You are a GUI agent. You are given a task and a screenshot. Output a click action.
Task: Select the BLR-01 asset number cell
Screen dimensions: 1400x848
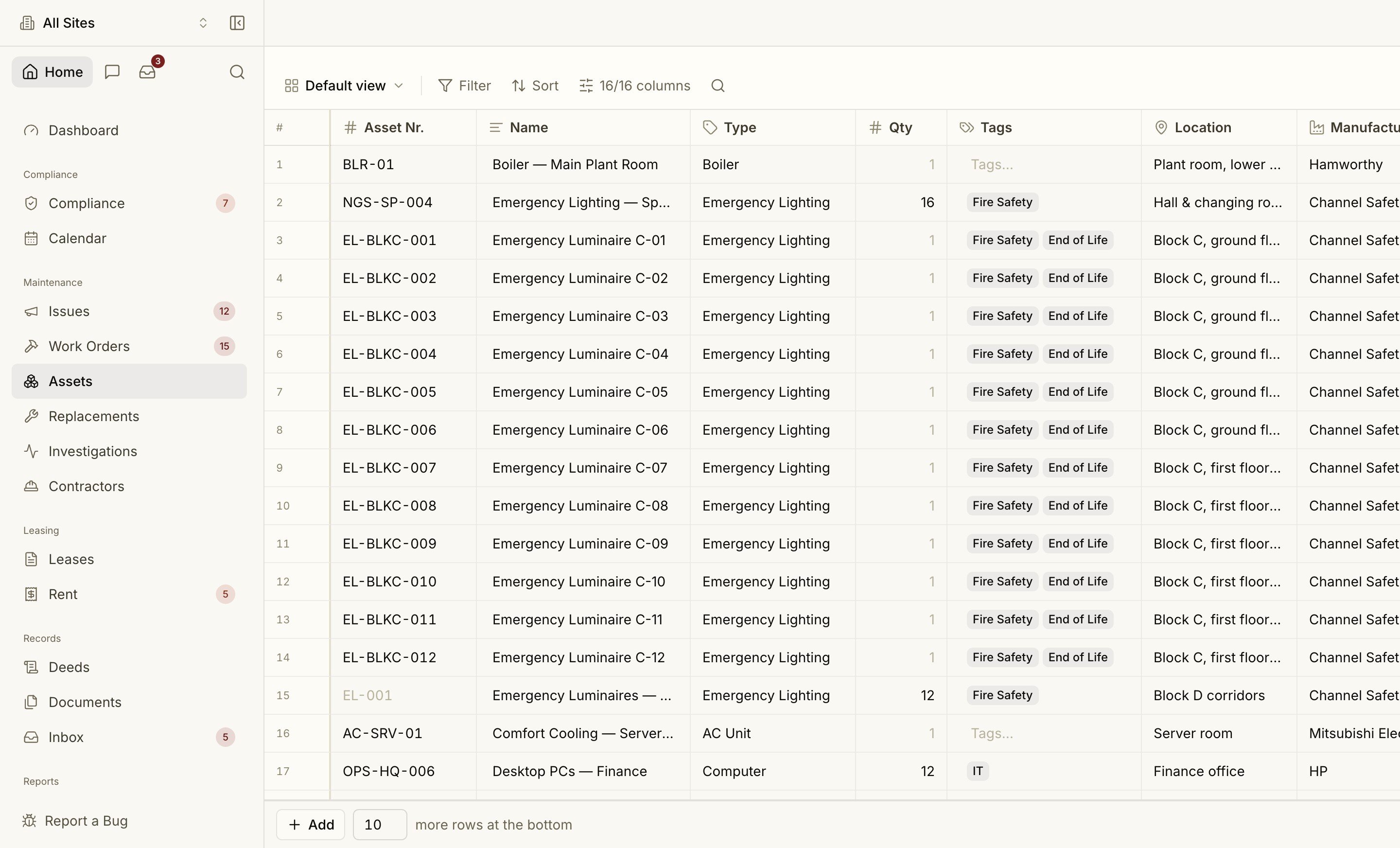pos(403,164)
